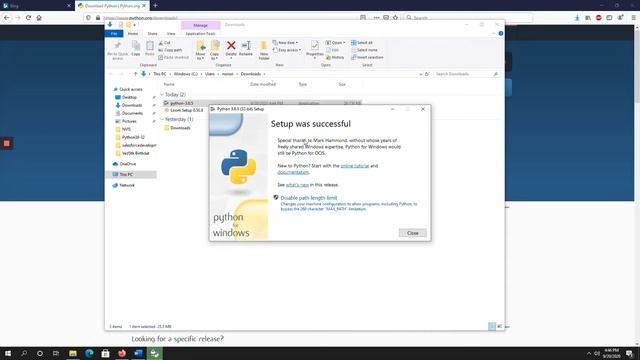Close the Python setup success dialog
Viewport: 640px width, 360px height.
click(x=412, y=233)
